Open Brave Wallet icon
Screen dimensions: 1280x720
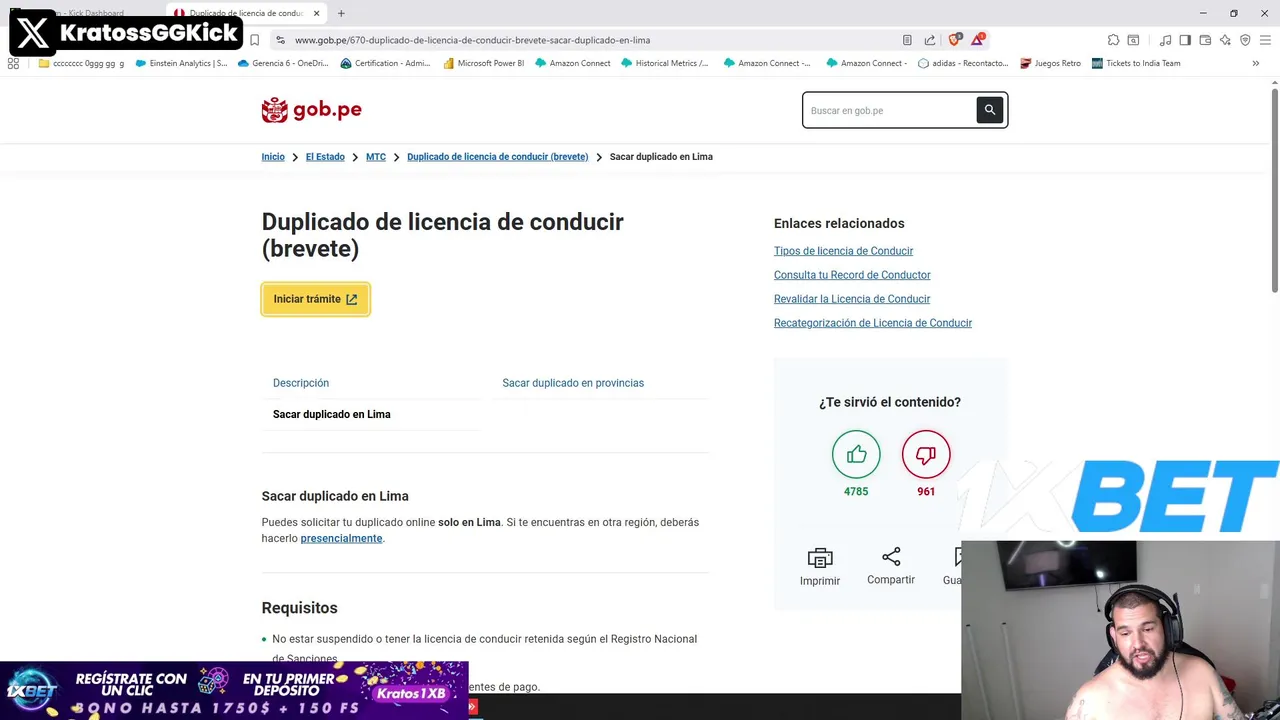[1205, 40]
